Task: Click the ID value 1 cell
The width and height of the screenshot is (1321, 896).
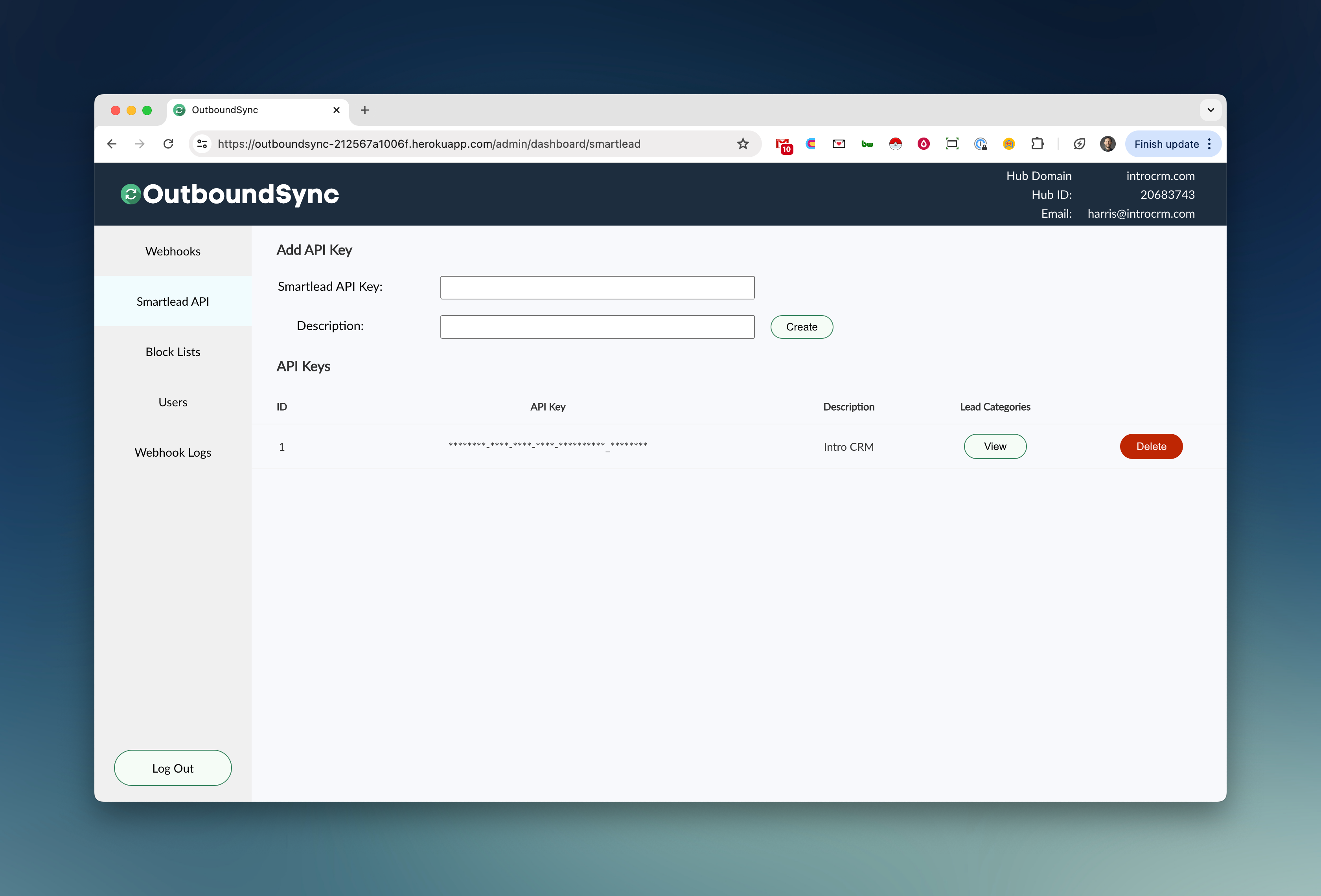Action: point(281,447)
